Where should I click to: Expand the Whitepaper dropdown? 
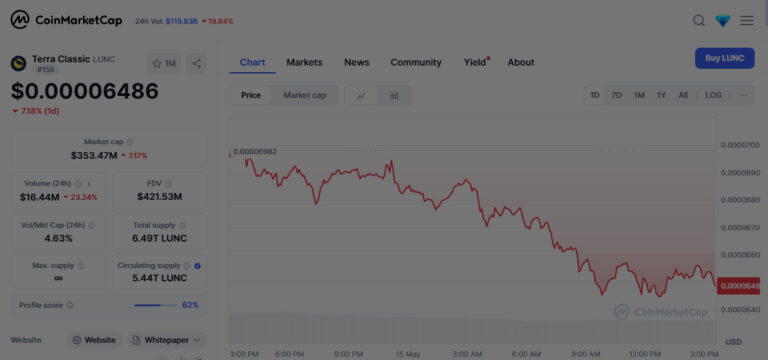pyautogui.click(x=167, y=340)
